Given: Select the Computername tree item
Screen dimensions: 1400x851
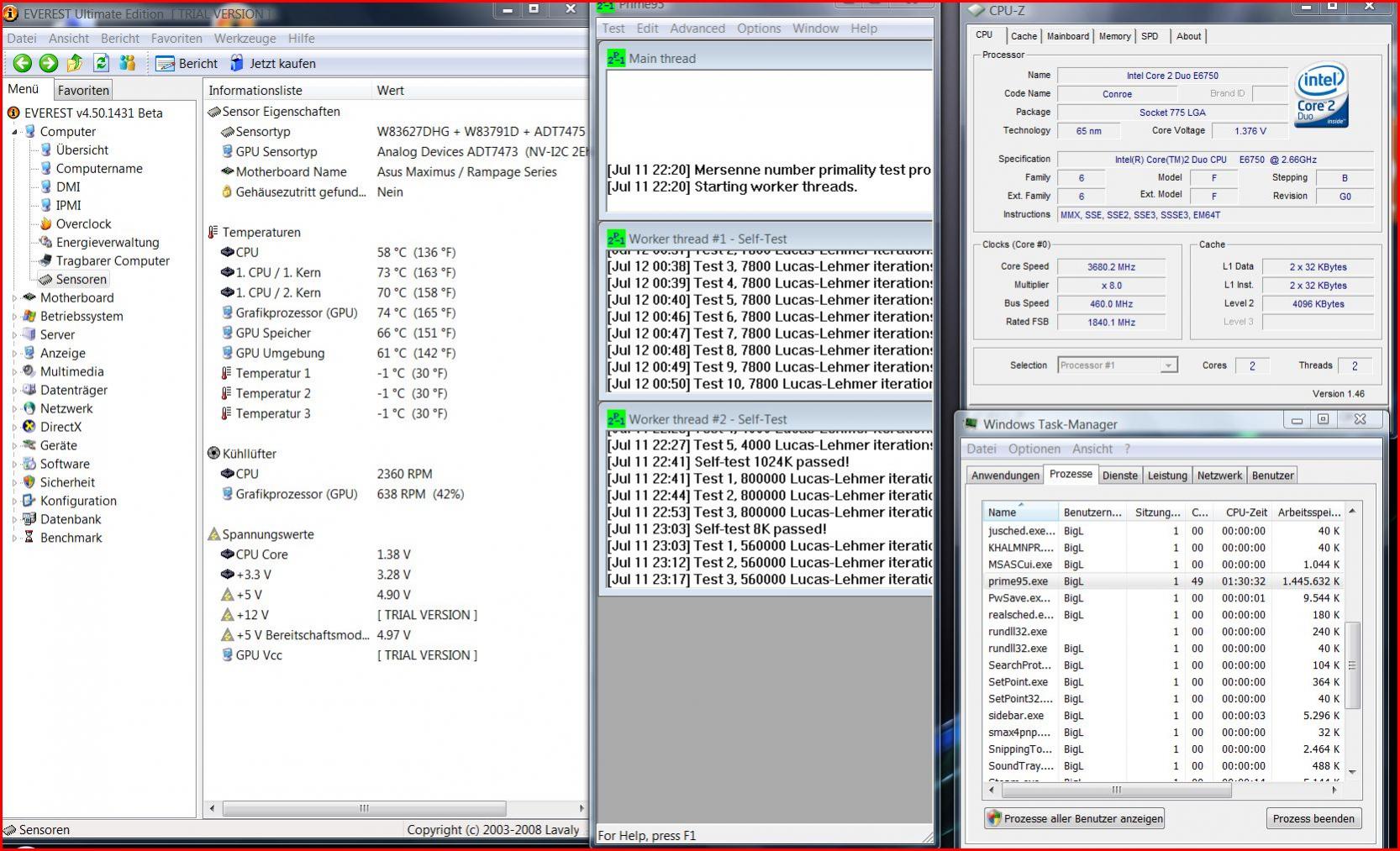Looking at the screenshot, I should [x=99, y=168].
